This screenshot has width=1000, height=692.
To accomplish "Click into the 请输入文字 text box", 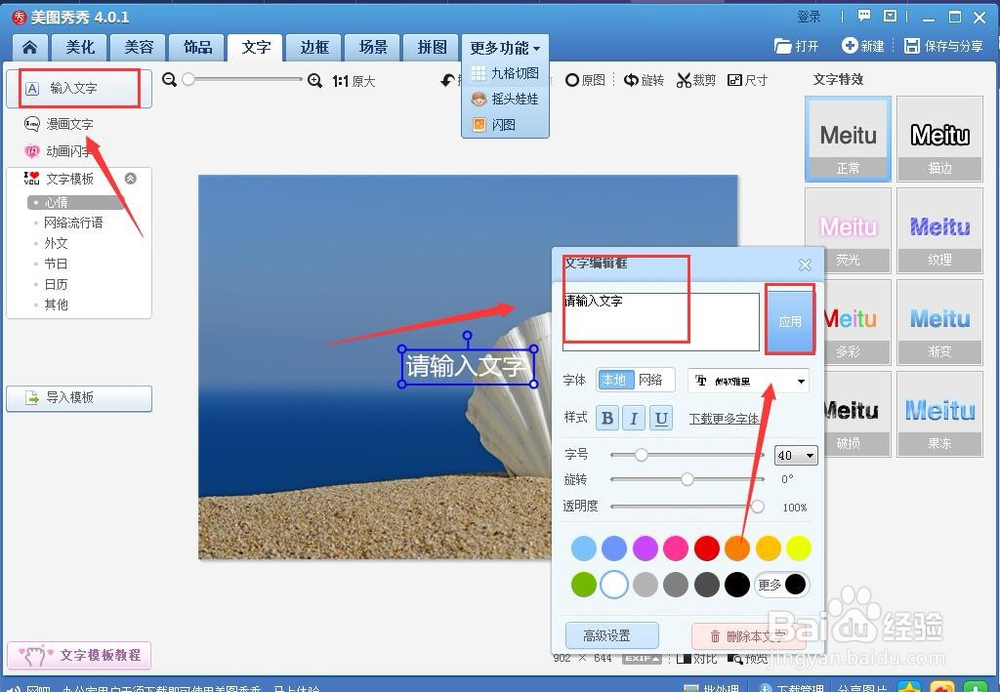I will click(x=661, y=321).
